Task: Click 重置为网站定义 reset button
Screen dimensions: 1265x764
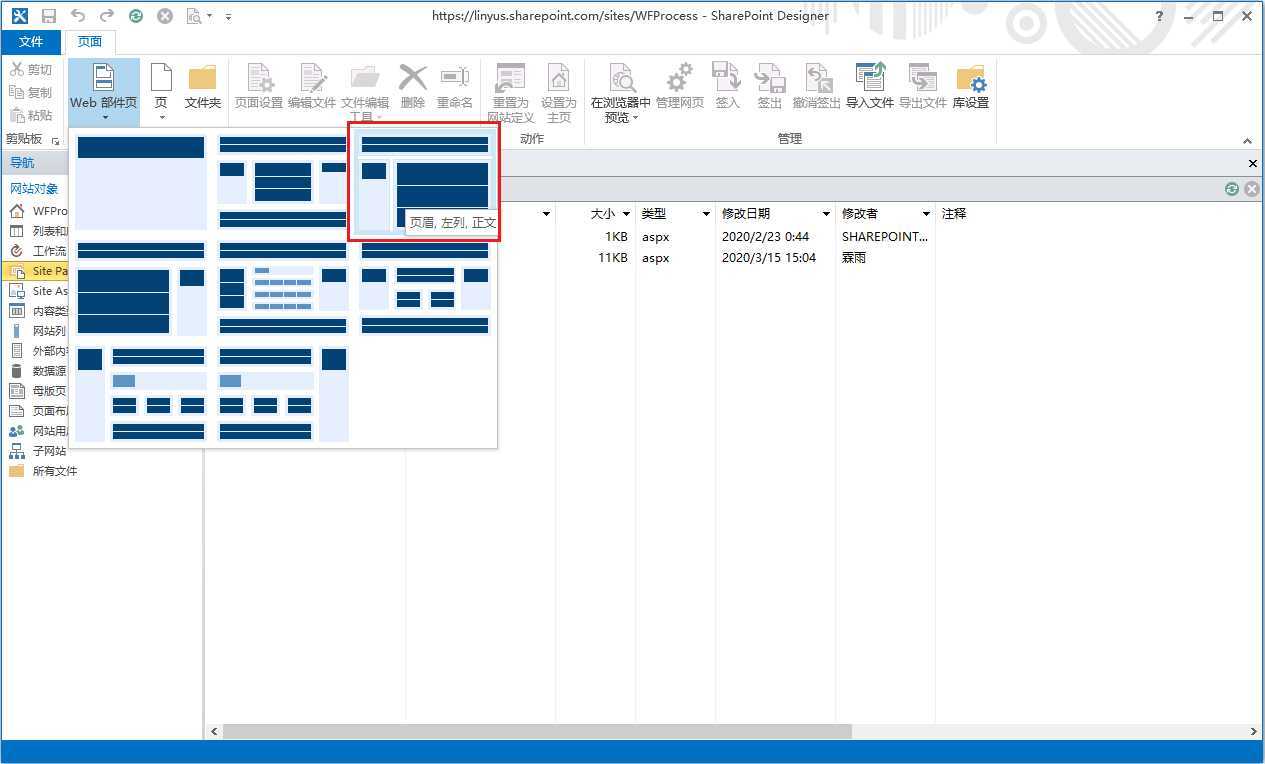Action: pos(510,91)
